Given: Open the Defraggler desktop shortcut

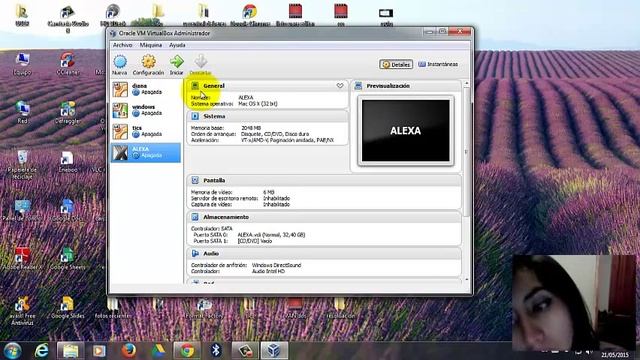Looking at the screenshot, I should point(68,112).
